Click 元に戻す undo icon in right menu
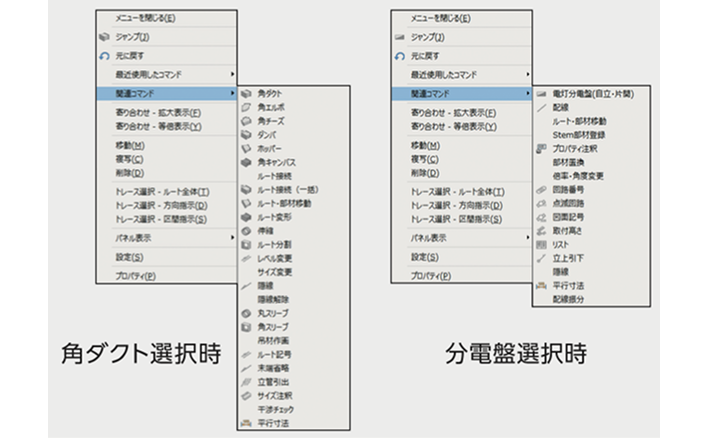This screenshot has height=438, width=708. point(400,56)
